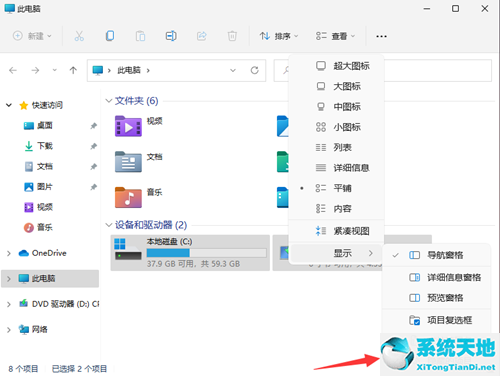500x376 pixels.
Task: Expand the 此电脑 tree node
Action: click(9, 279)
